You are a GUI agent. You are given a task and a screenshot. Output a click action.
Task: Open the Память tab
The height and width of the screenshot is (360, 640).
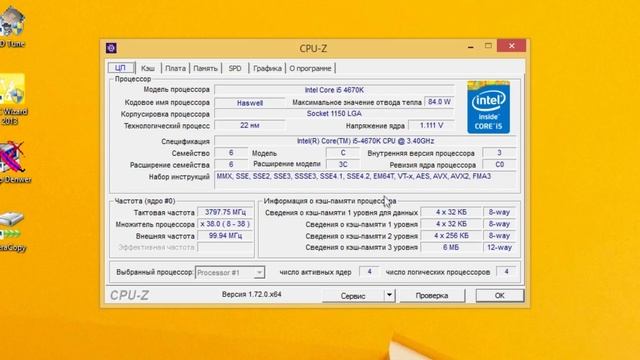click(205, 68)
